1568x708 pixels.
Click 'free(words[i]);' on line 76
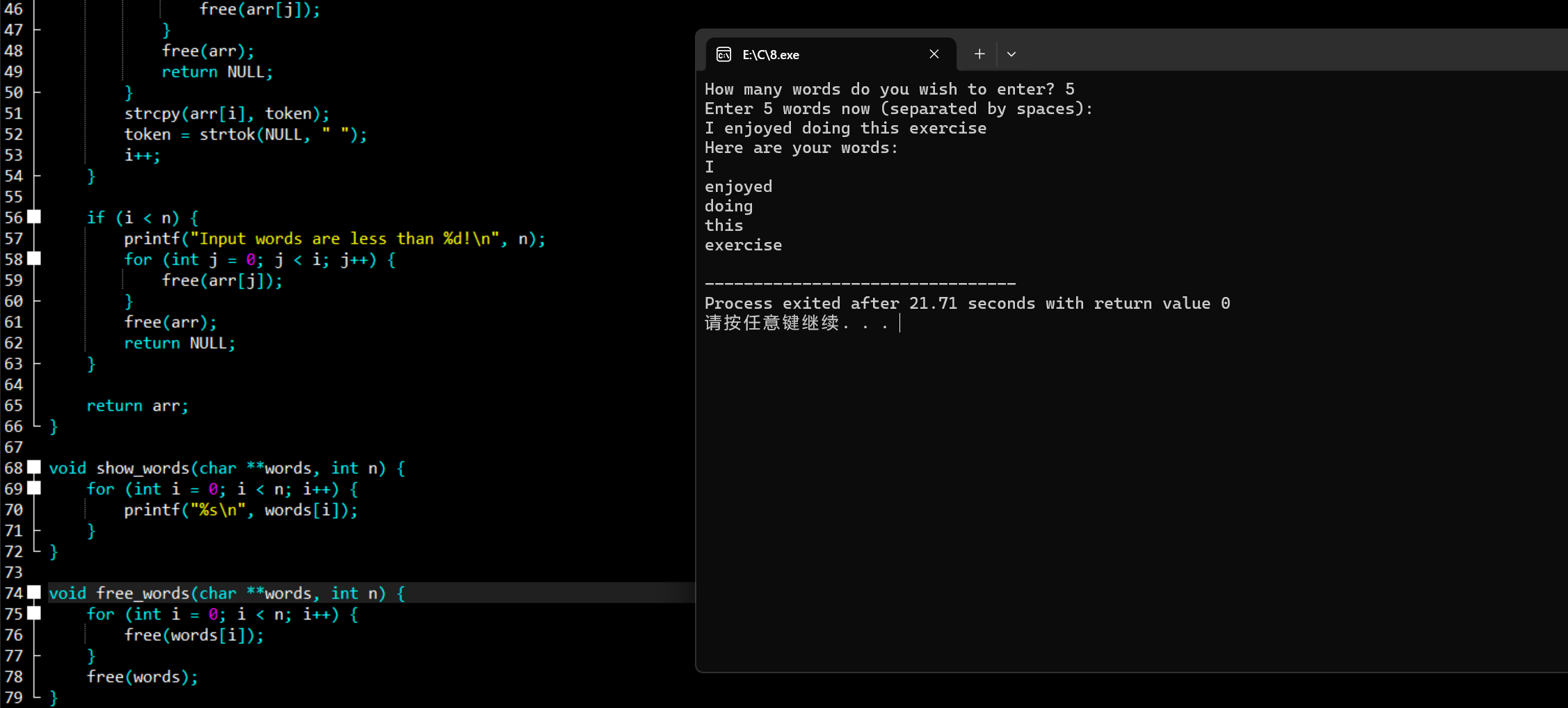coord(194,635)
